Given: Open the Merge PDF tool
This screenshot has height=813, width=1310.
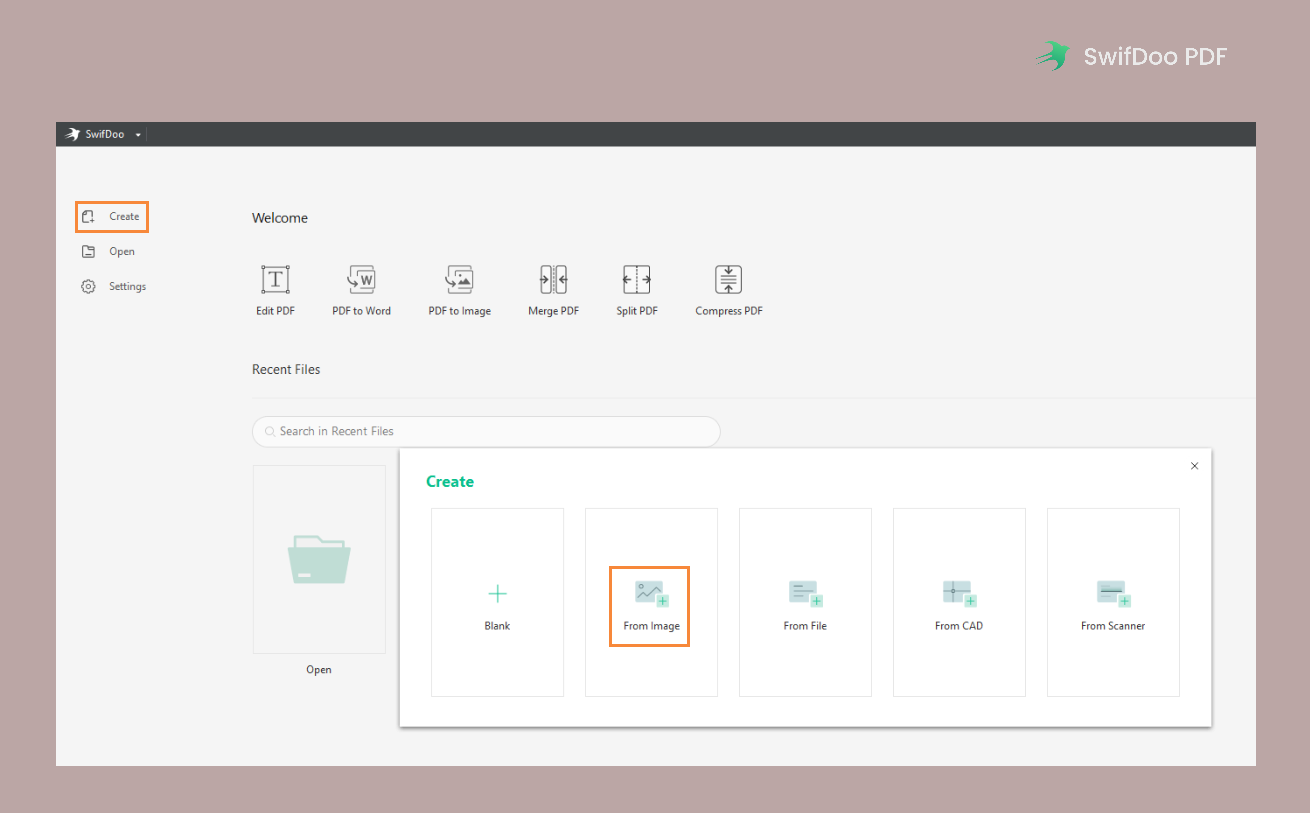Looking at the screenshot, I should [553, 290].
